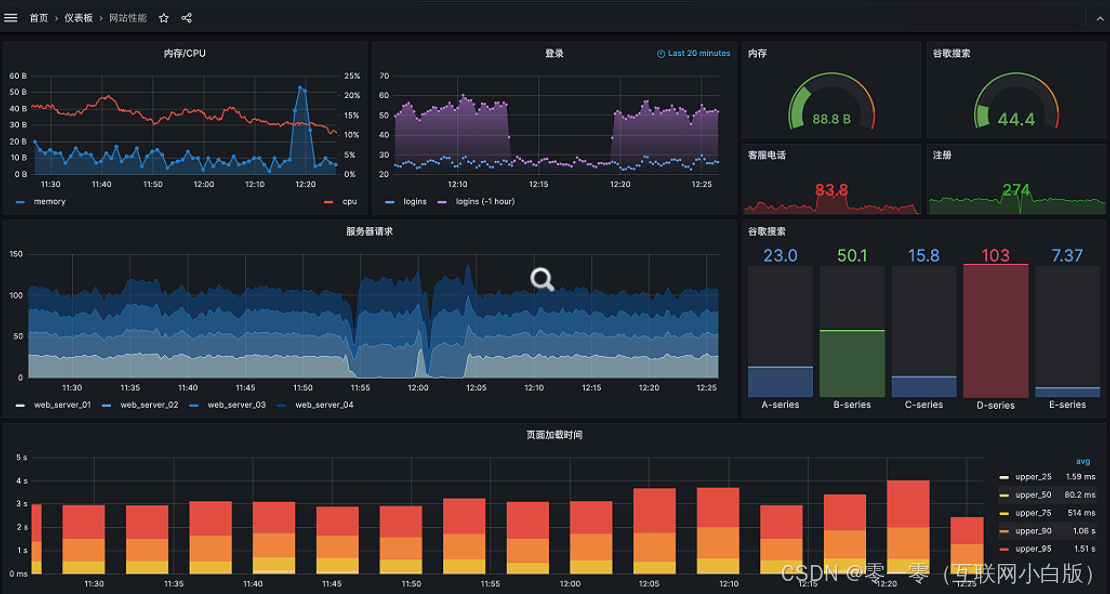This screenshot has width=1110, height=594.
Task: Collapse top bar with chevron icon
Action: coord(1099,18)
